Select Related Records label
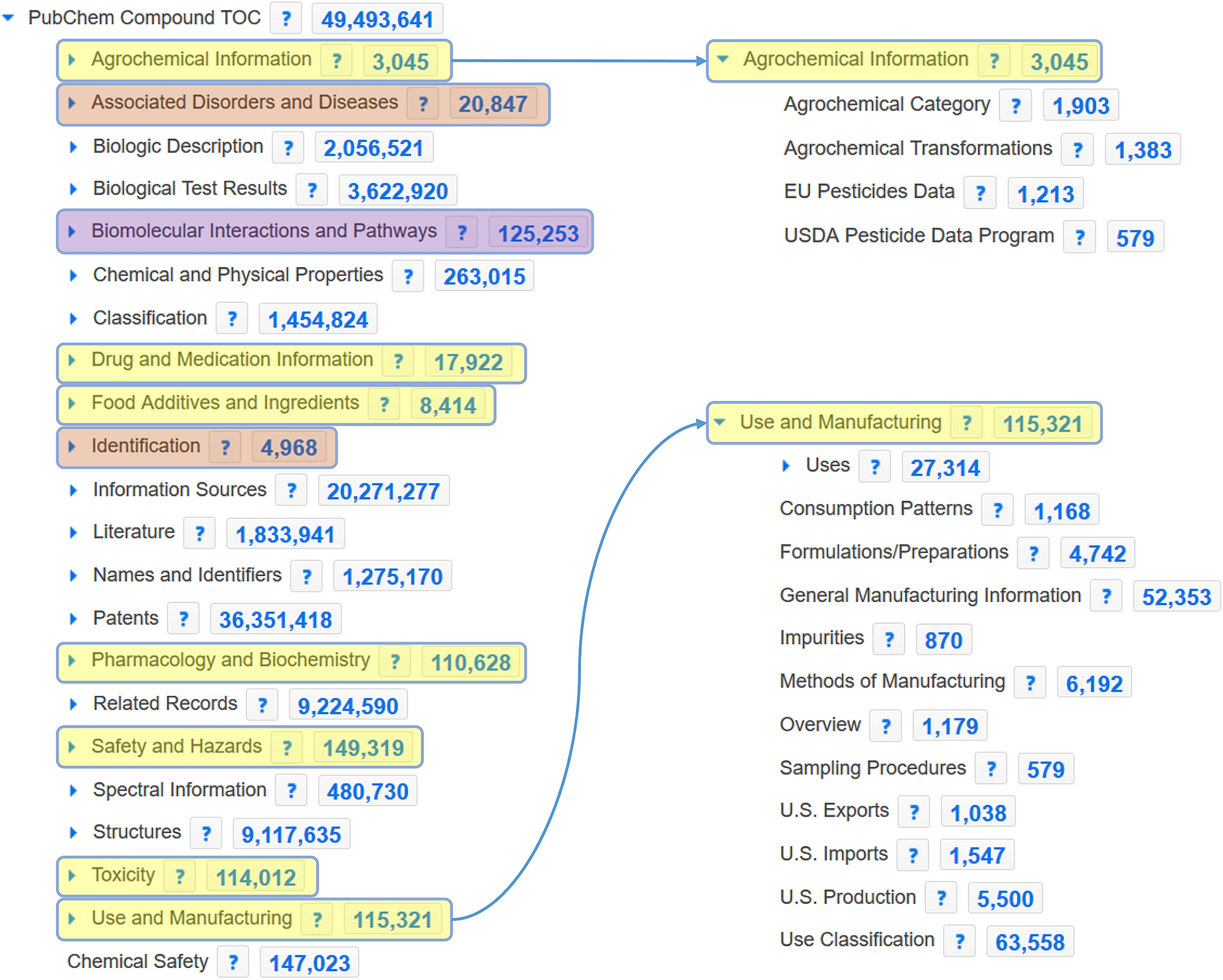 165,703
